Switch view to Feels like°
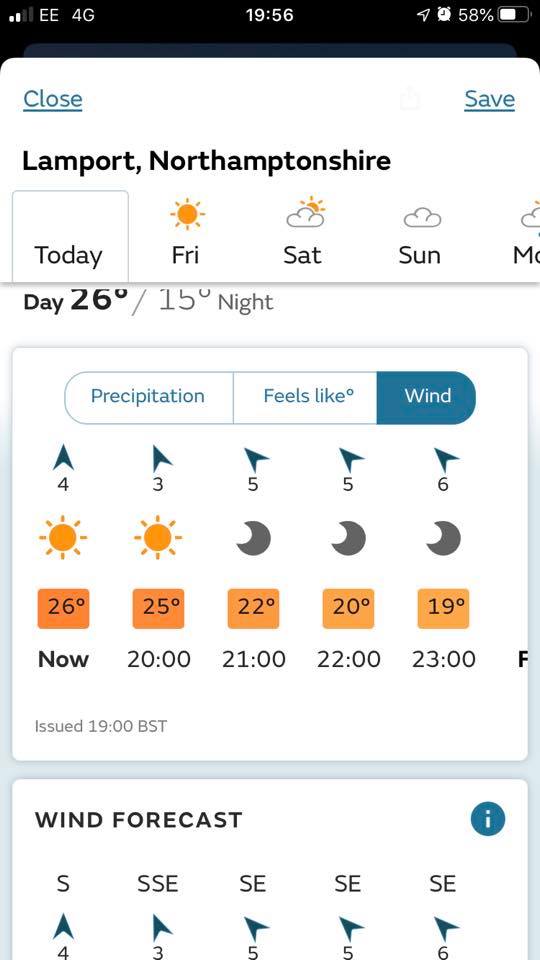Image resolution: width=540 pixels, height=960 pixels. 306,396
